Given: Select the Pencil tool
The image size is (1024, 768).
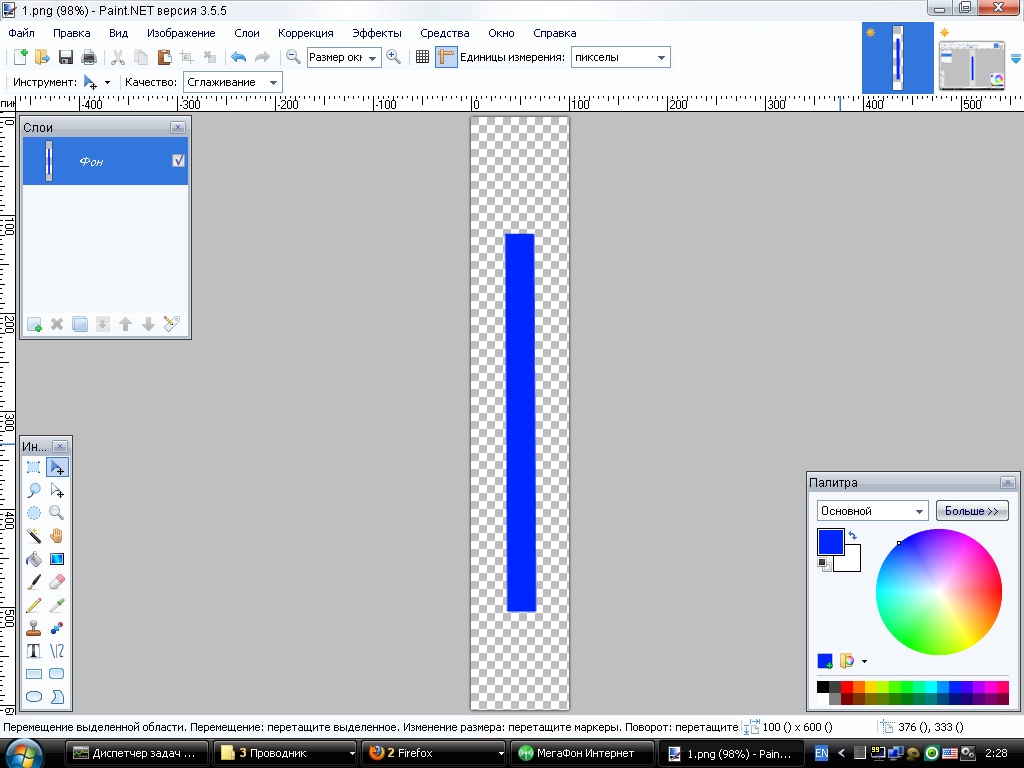Looking at the screenshot, I should click(x=33, y=605).
